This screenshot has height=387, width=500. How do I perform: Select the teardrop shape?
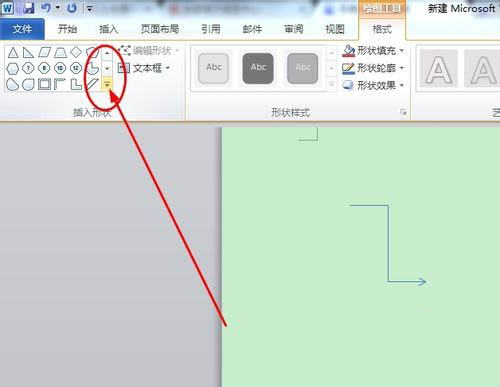tap(28, 84)
